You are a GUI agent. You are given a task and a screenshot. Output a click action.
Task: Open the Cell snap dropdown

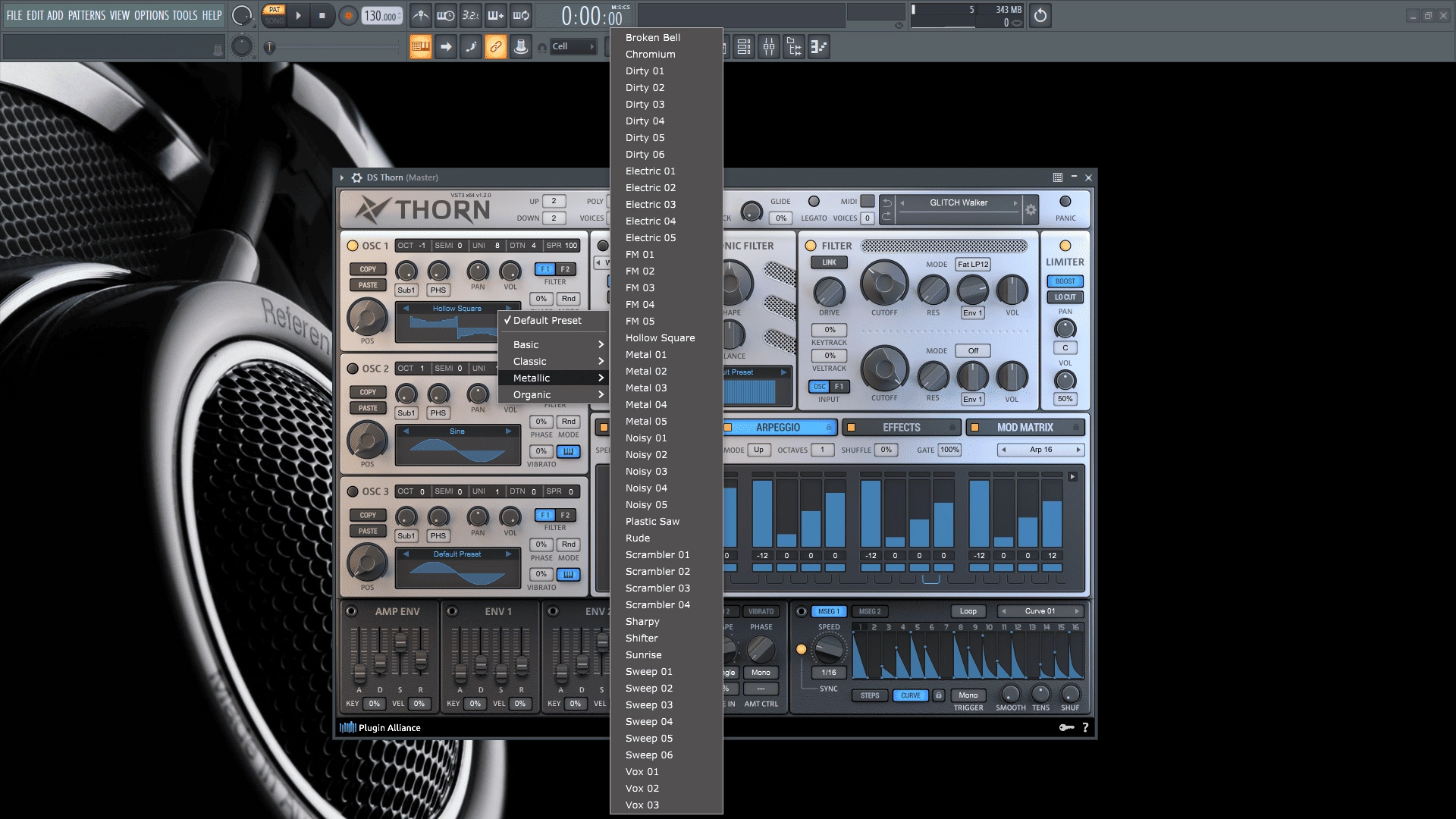pos(573,46)
